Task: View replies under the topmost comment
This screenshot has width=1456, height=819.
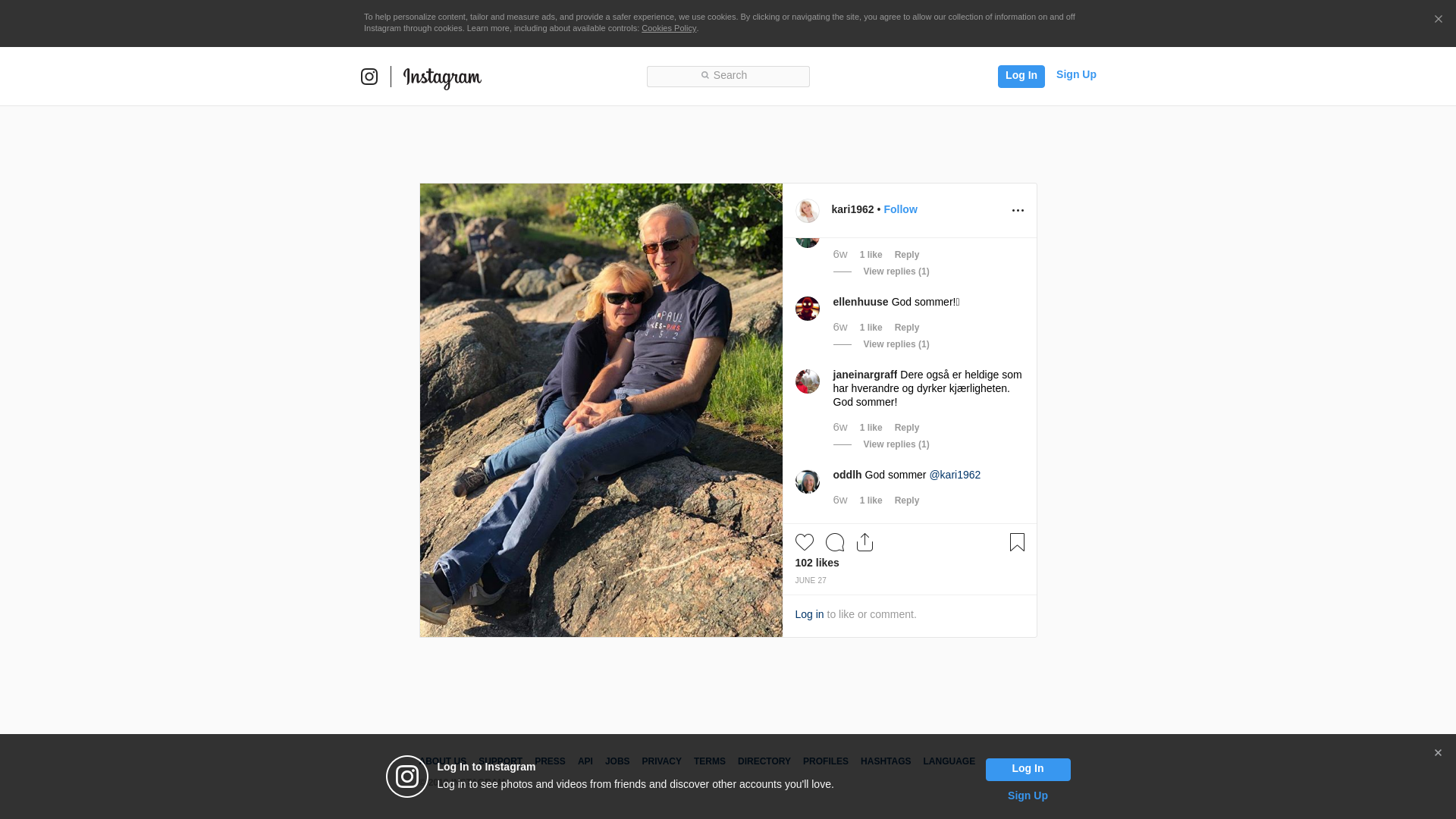Action: [x=896, y=271]
